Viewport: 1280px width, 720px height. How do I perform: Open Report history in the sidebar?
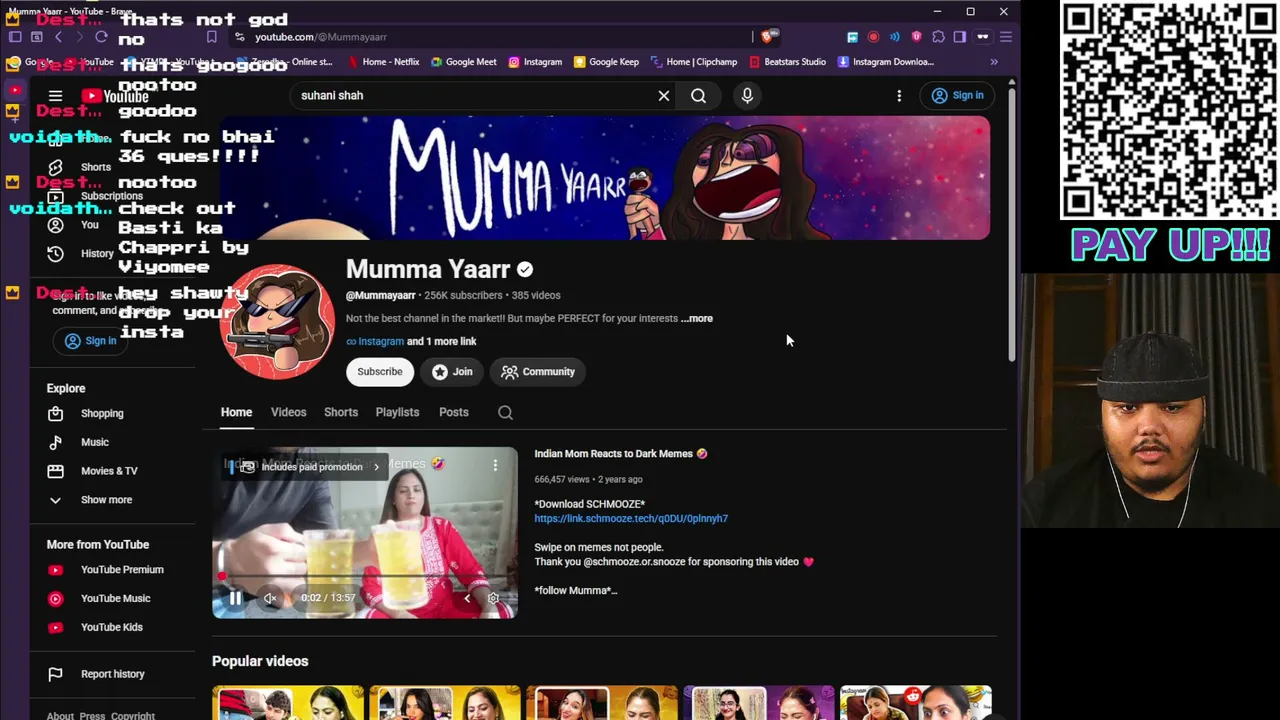112,675
